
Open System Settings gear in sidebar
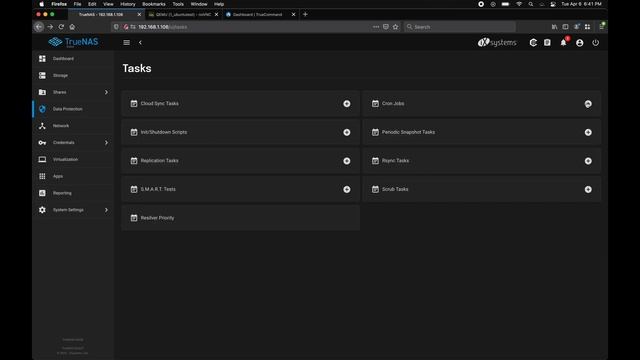(42, 210)
